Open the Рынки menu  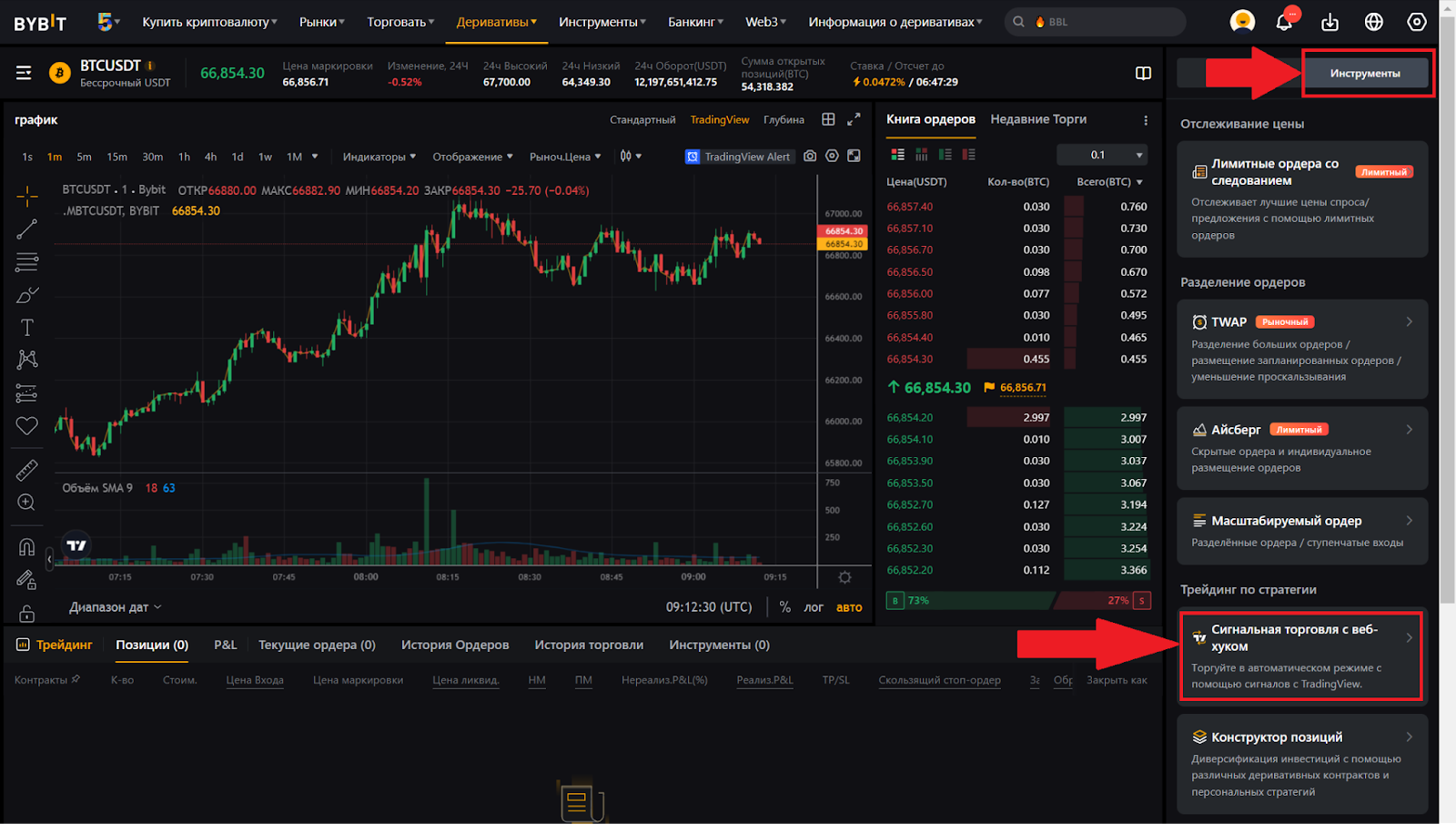(x=322, y=22)
